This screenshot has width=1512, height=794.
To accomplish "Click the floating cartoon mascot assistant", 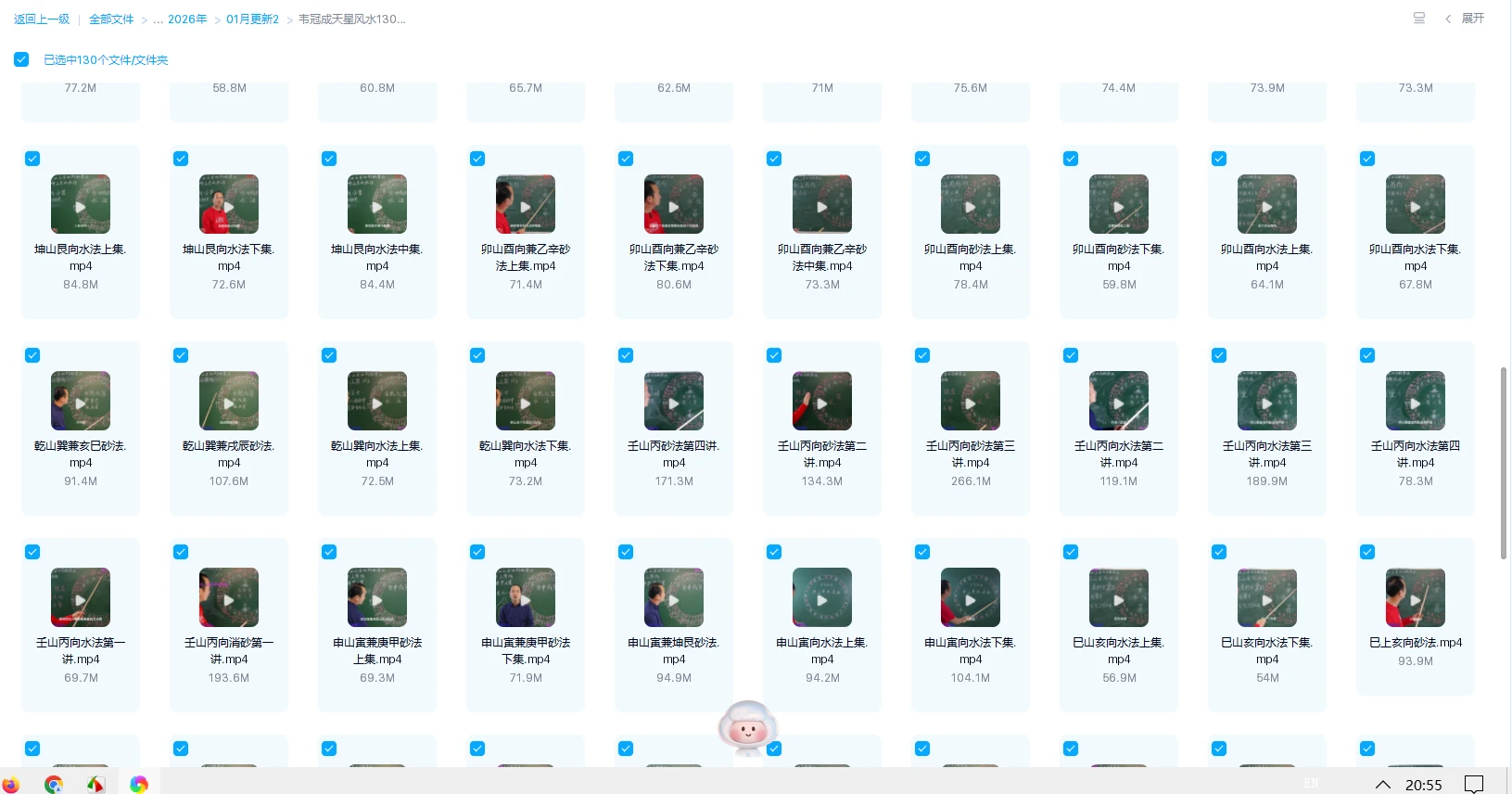I will pyautogui.click(x=747, y=728).
